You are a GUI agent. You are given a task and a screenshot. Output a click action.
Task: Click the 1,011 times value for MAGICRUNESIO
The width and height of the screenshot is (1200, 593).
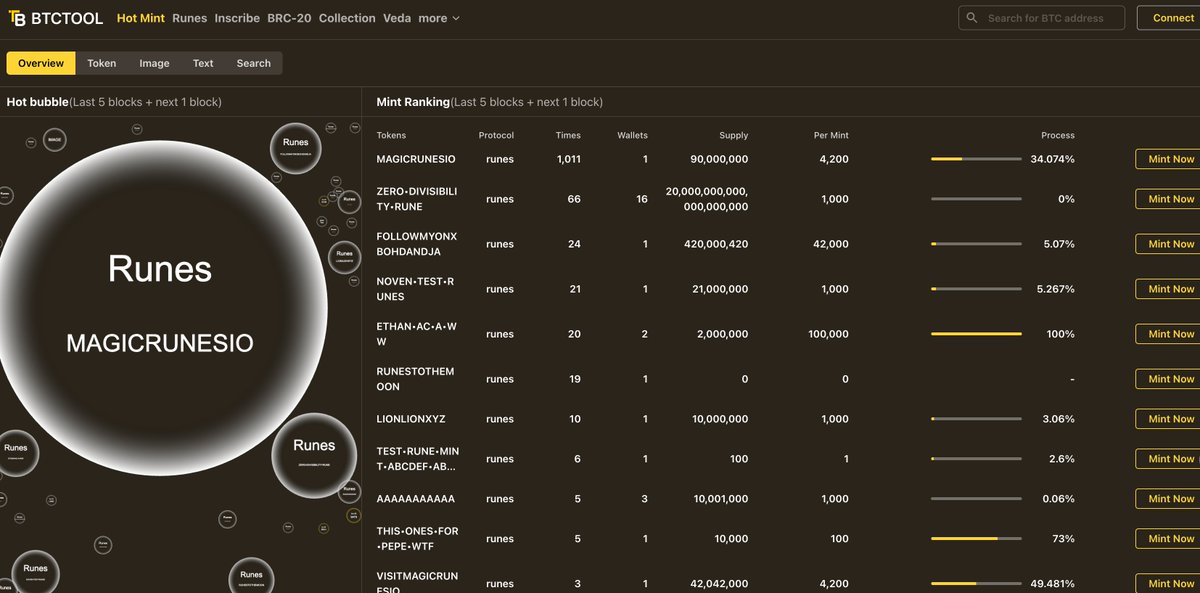[x=568, y=159]
